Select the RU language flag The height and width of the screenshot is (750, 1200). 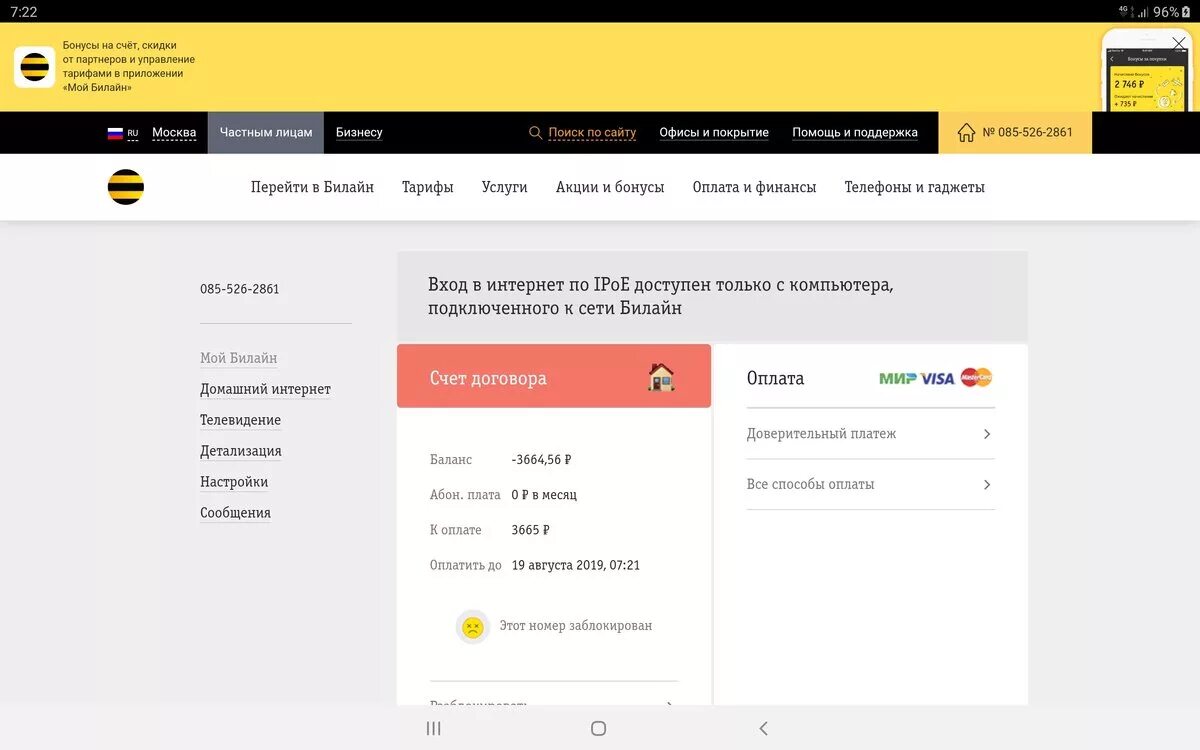115,133
